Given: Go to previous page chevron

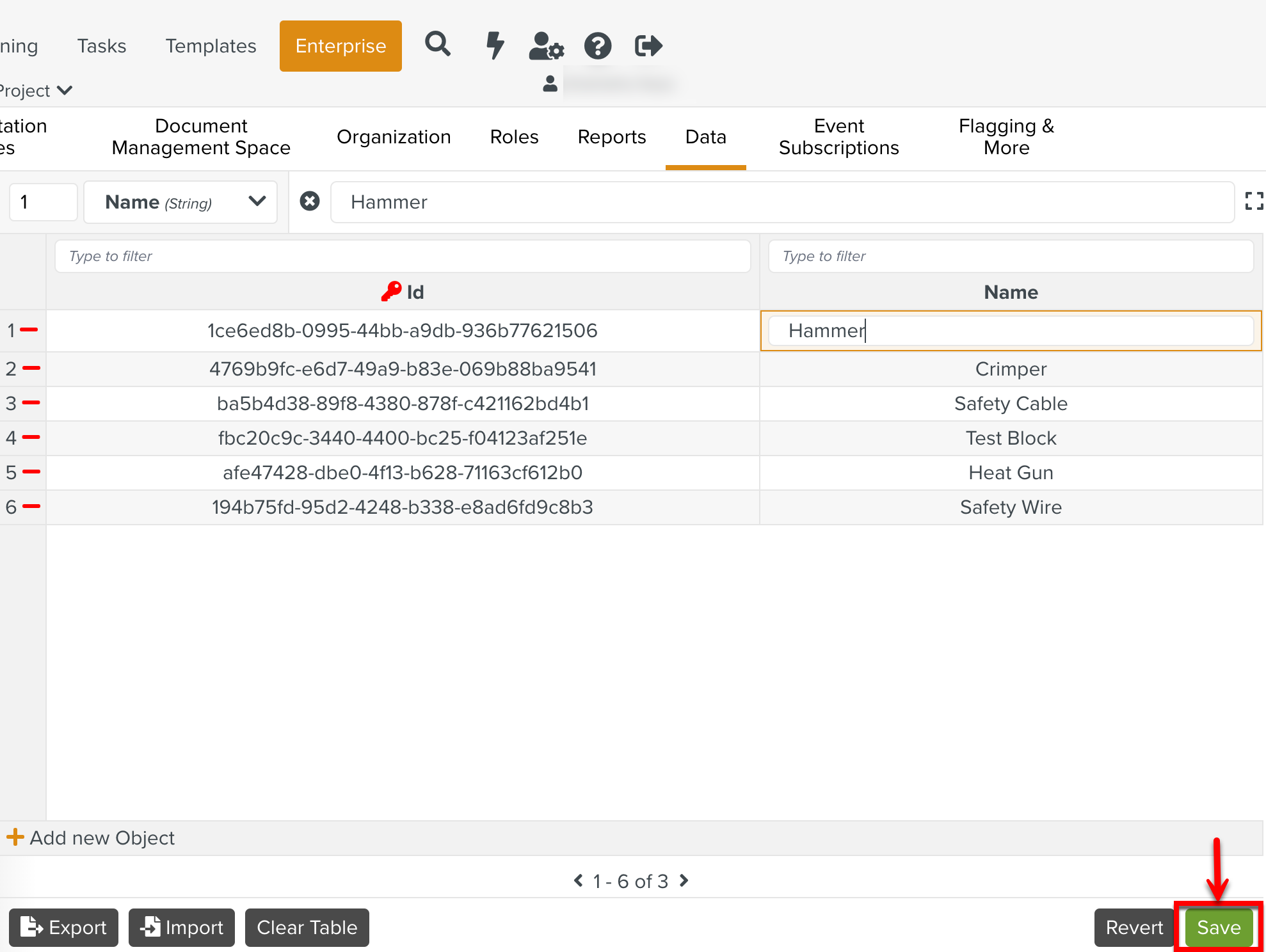Looking at the screenshot, I should 579,880.
